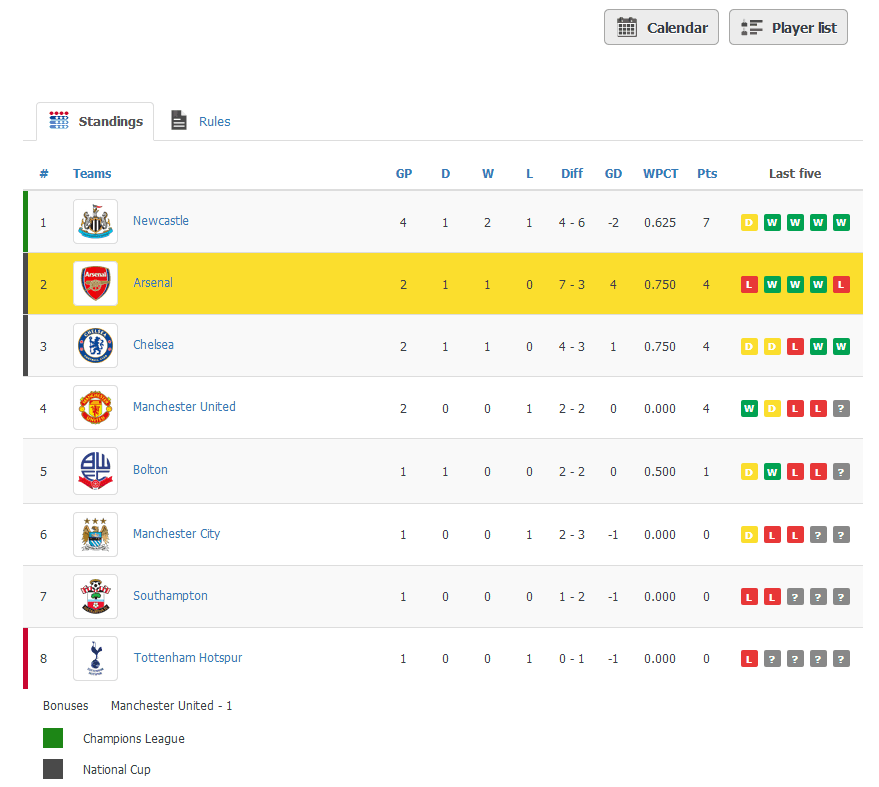Switch to the Standings tab

tap(95, 121)
